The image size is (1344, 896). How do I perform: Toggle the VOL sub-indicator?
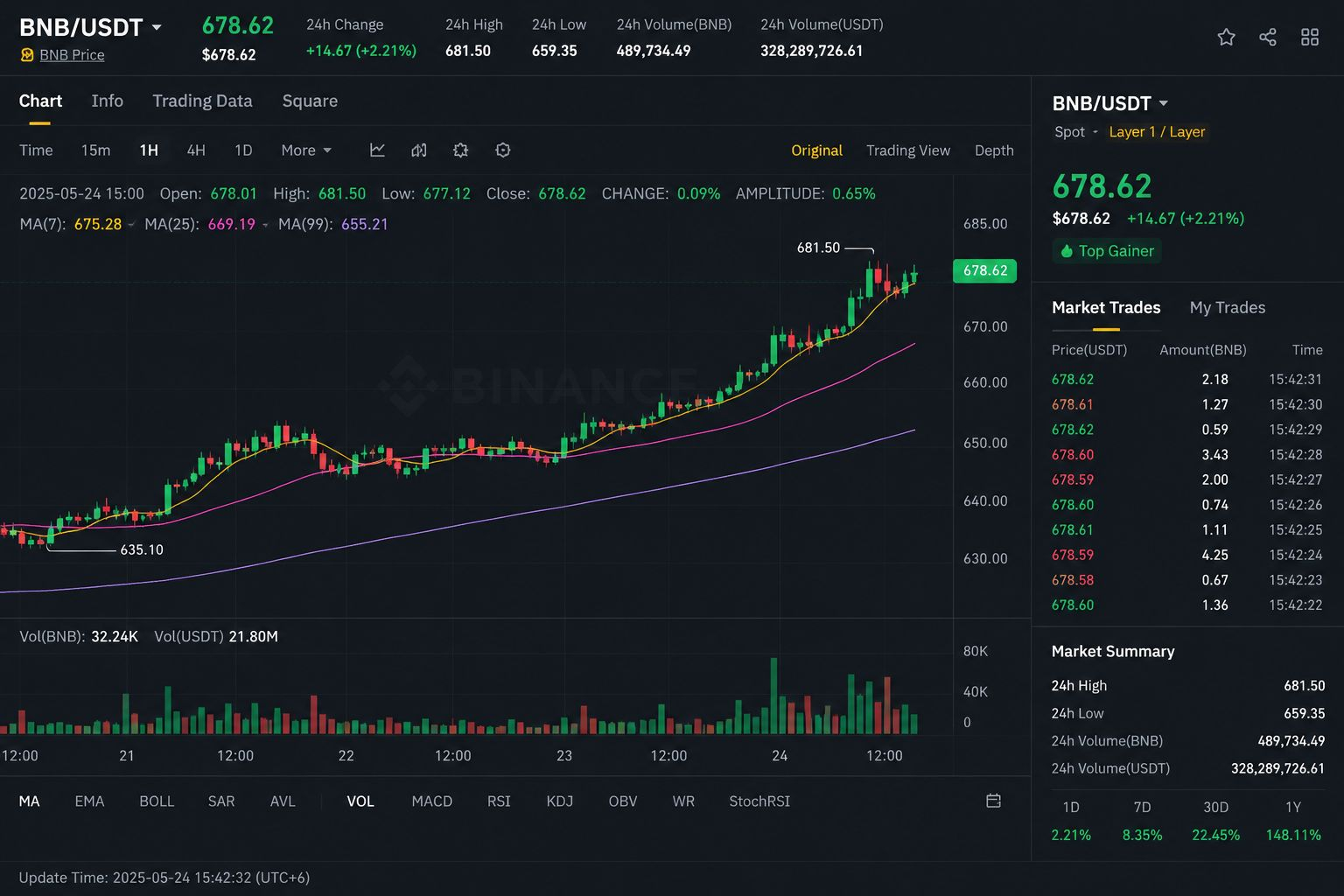click(360, 801)
